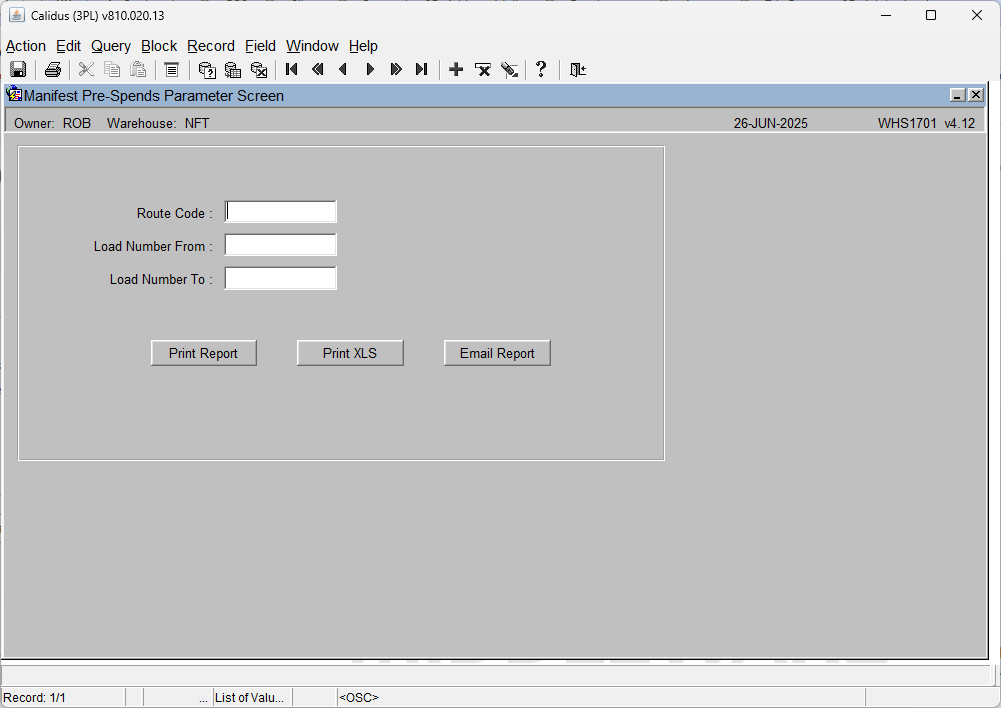Open the Action menu
Image resolution: width=1001 pixels, height=708 pixels.
26,46
